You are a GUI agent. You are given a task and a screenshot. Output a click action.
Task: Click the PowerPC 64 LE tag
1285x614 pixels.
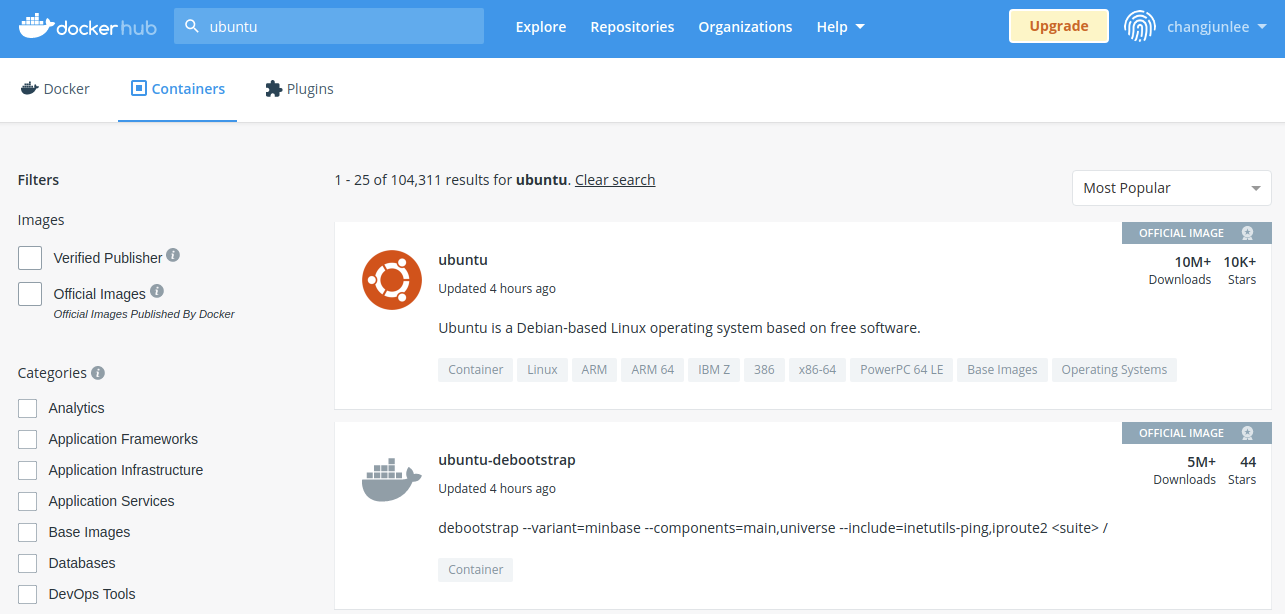pyautogui.click(x=902, y=370)
